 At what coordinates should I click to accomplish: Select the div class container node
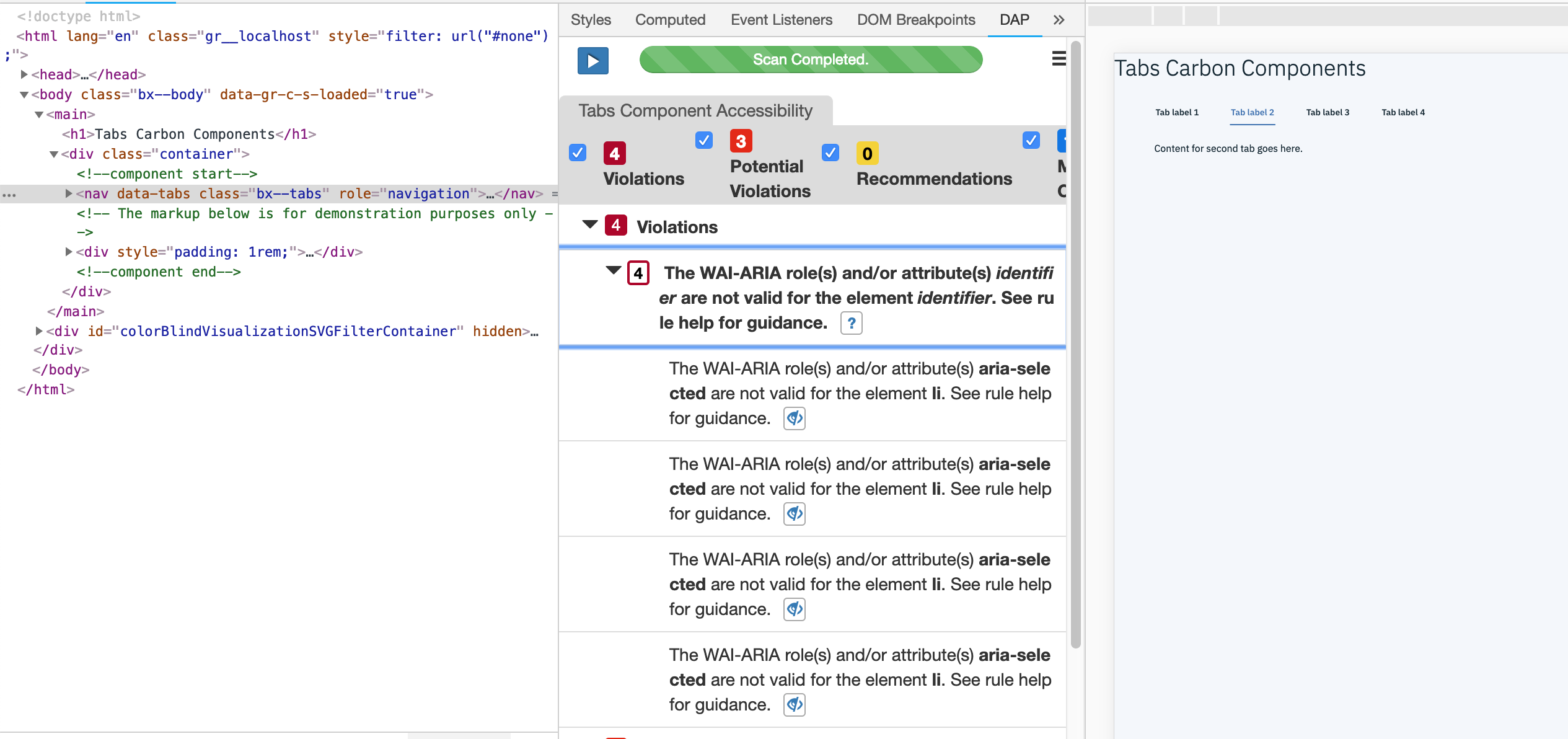155,154
